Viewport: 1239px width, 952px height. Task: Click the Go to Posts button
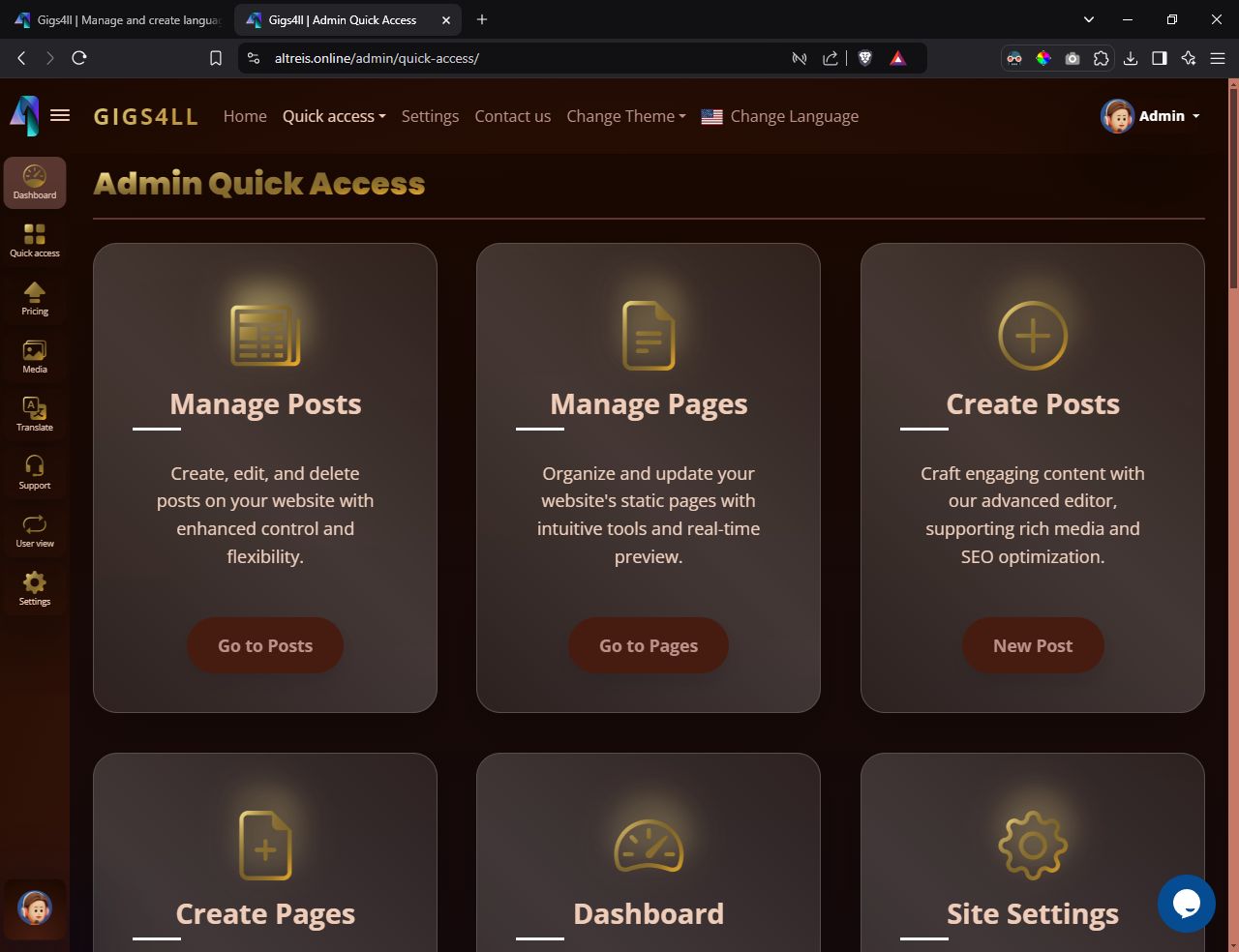click(265, 645)
